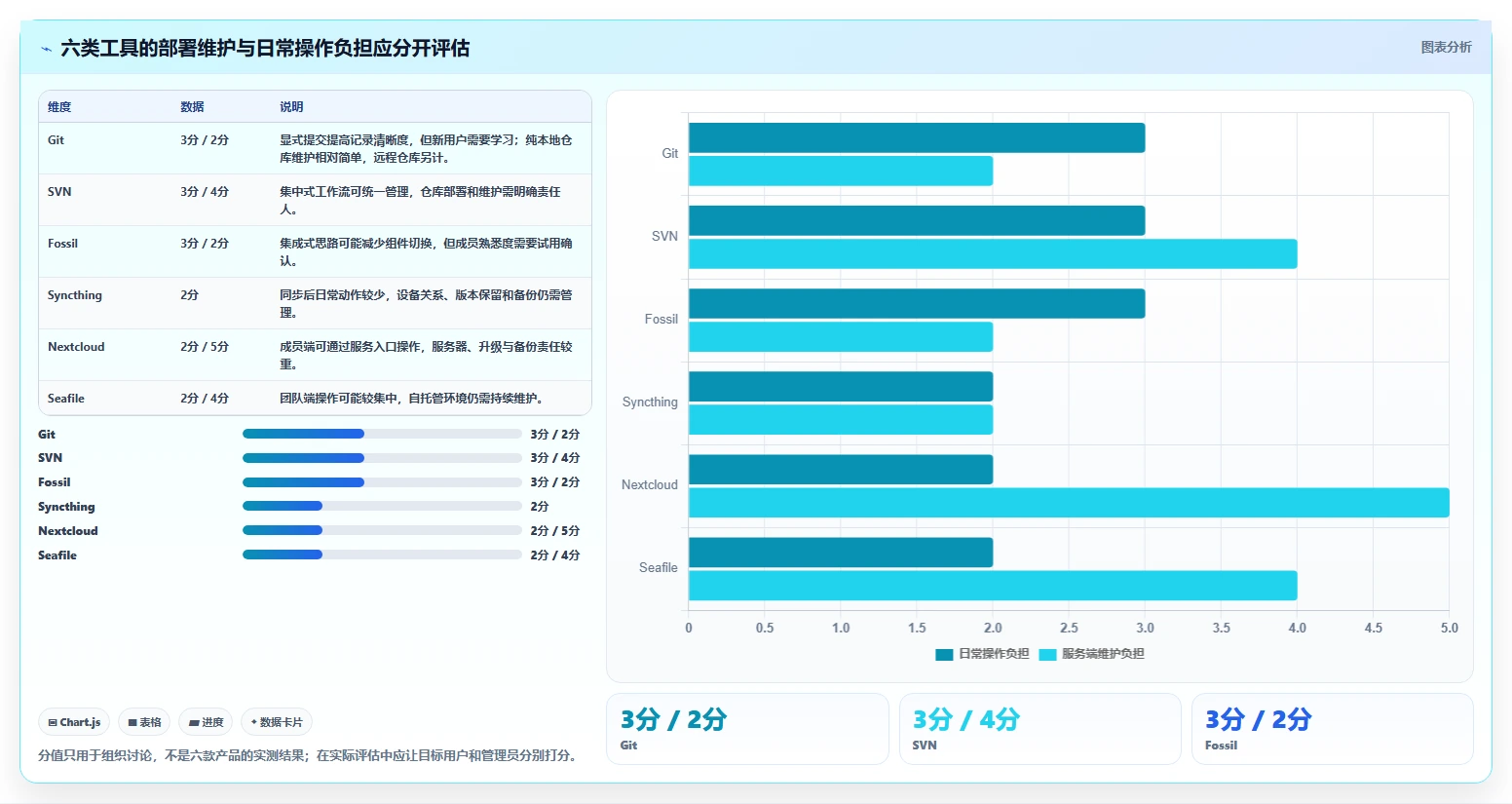
Task: Click the dark teal 日常操作负担 legend swatch
Action: tap(944, 655)
